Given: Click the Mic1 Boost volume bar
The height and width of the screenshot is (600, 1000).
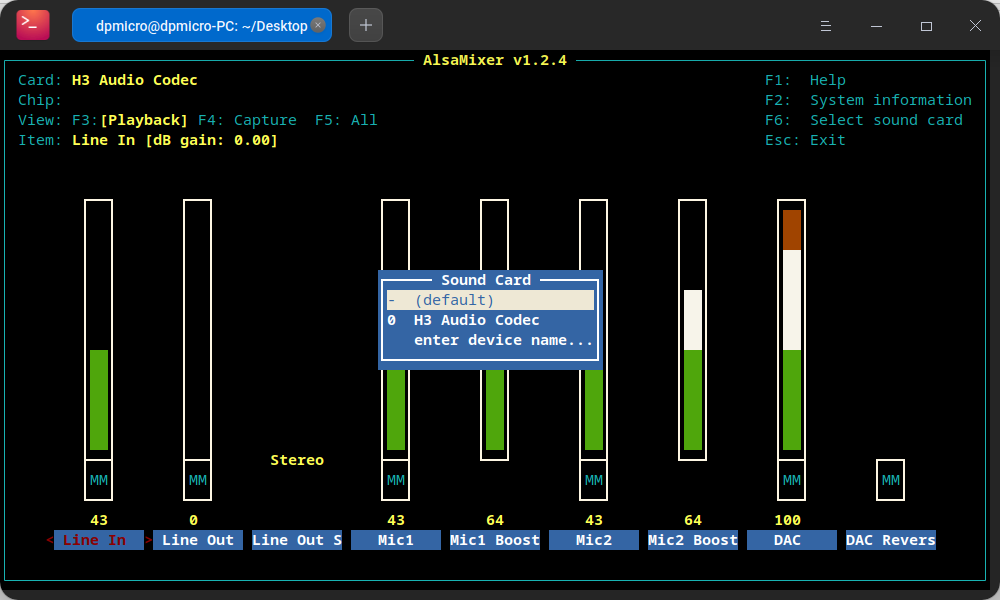Looking at the screenshot, I should pos(494,414).
